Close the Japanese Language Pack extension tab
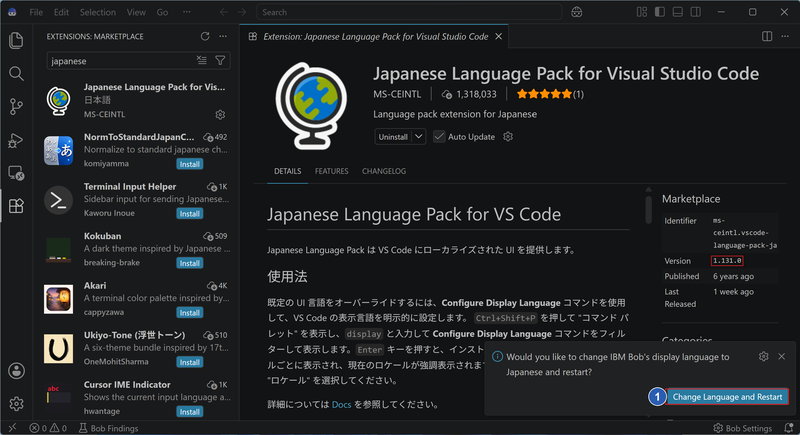 498,36
